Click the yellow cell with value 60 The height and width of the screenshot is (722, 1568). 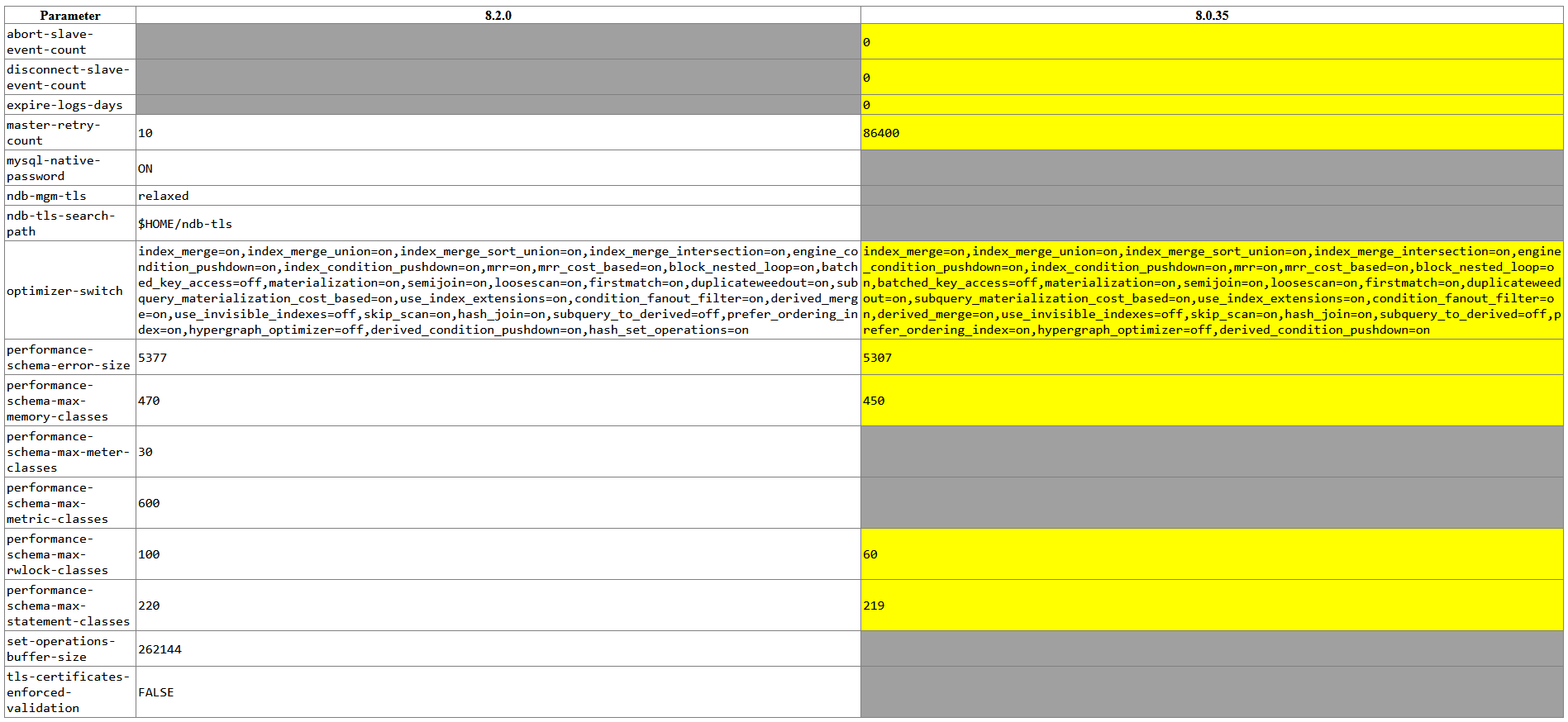[x=1212, y=554]
